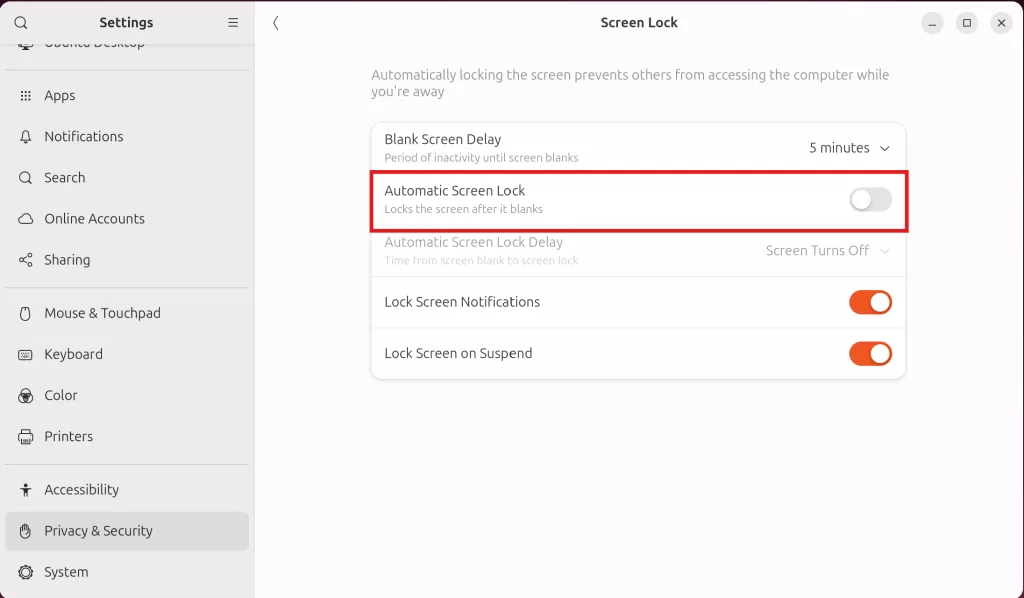1024x598 pixels.
Task: Click the Apps grid icon
Action: [26, 96]
